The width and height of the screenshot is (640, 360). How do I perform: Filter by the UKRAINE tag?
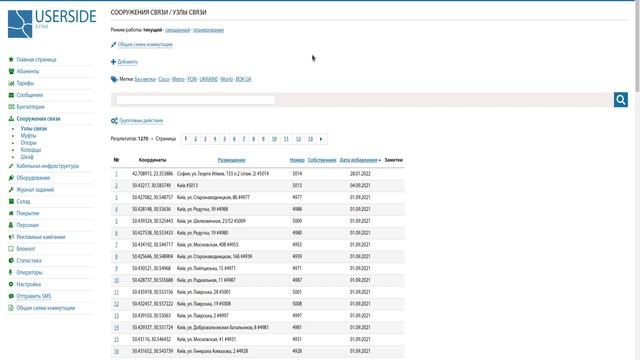click(209, 79)
